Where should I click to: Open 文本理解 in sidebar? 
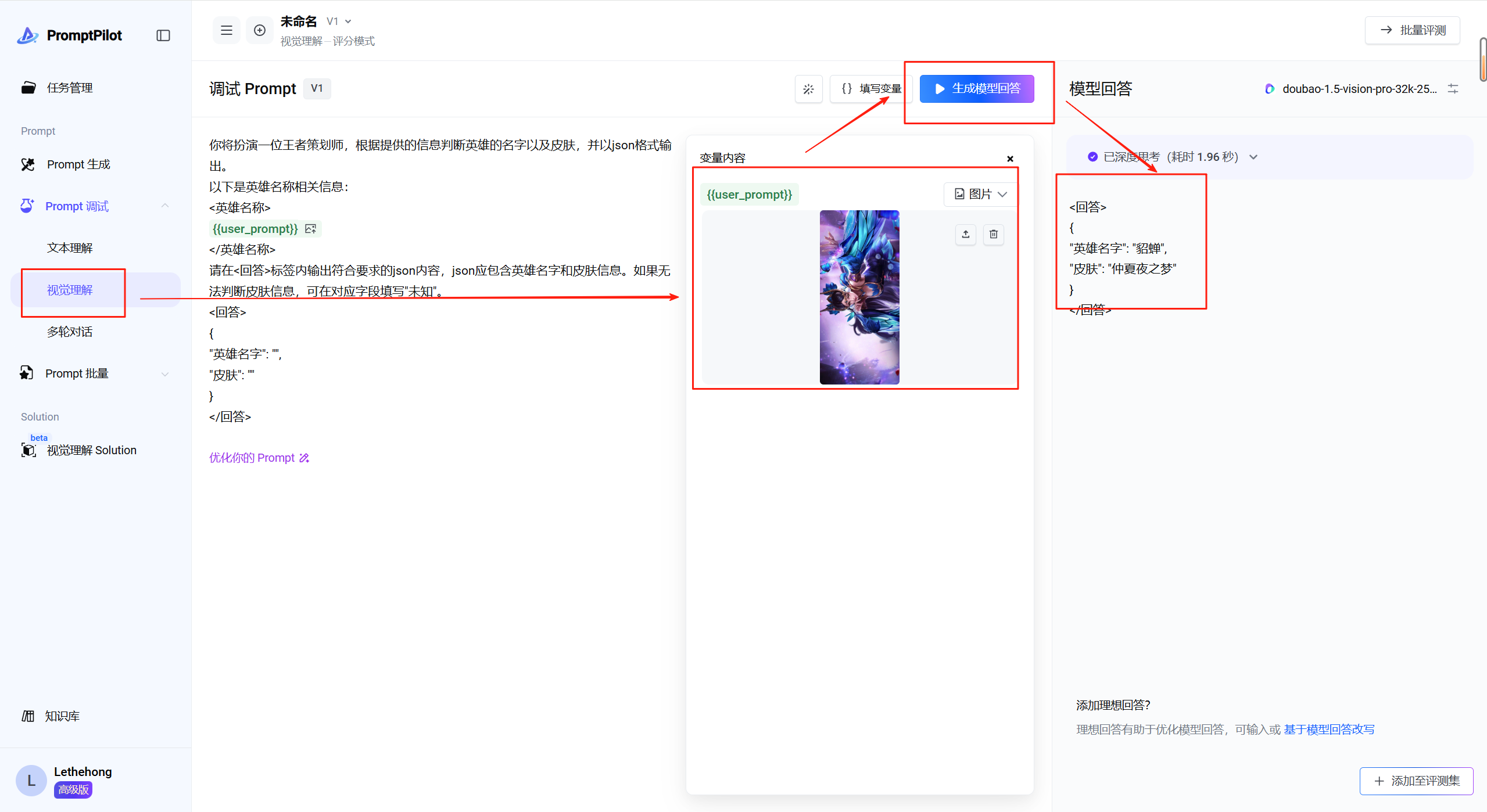(70, 248)
